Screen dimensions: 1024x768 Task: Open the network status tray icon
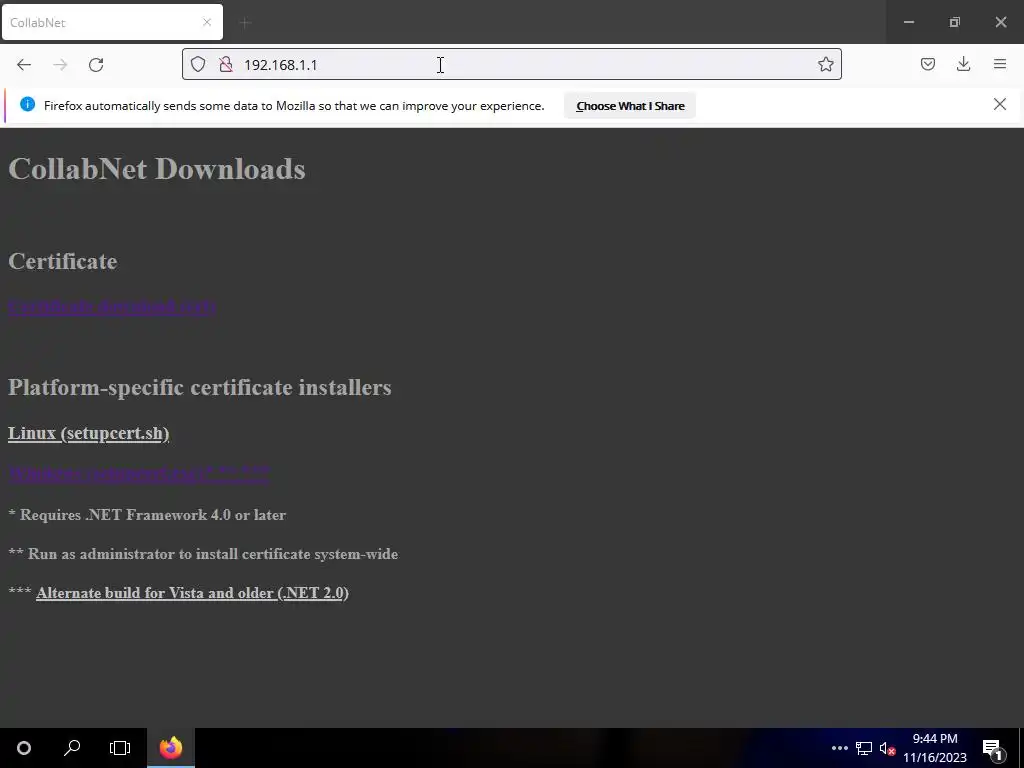864,748
